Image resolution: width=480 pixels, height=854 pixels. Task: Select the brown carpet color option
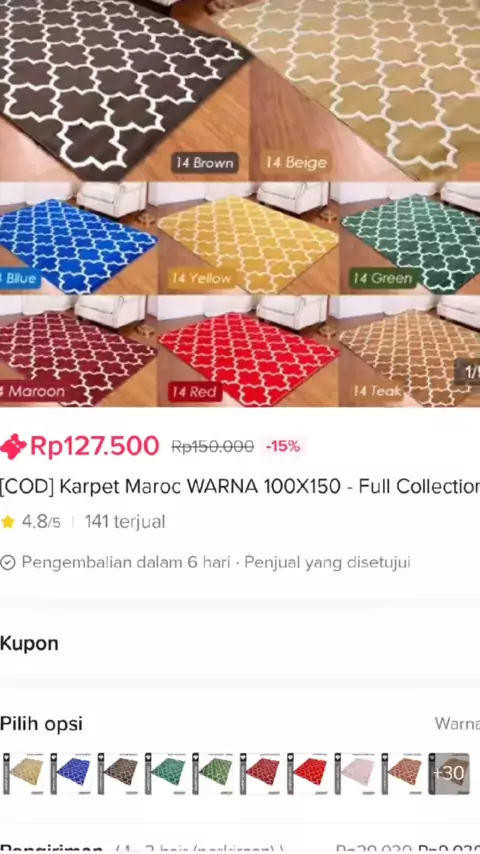point(118,773)
